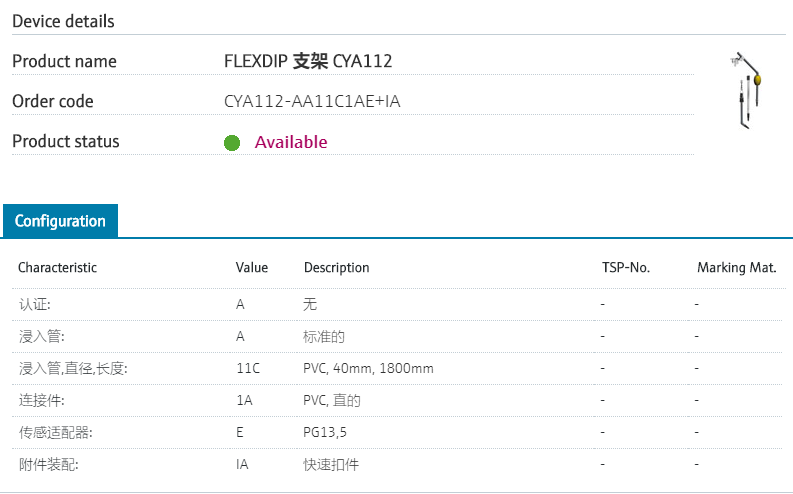Viewport: 793px width, 494px height.
Task: Click the 11C value cell
Action: (x=248, y=368)
